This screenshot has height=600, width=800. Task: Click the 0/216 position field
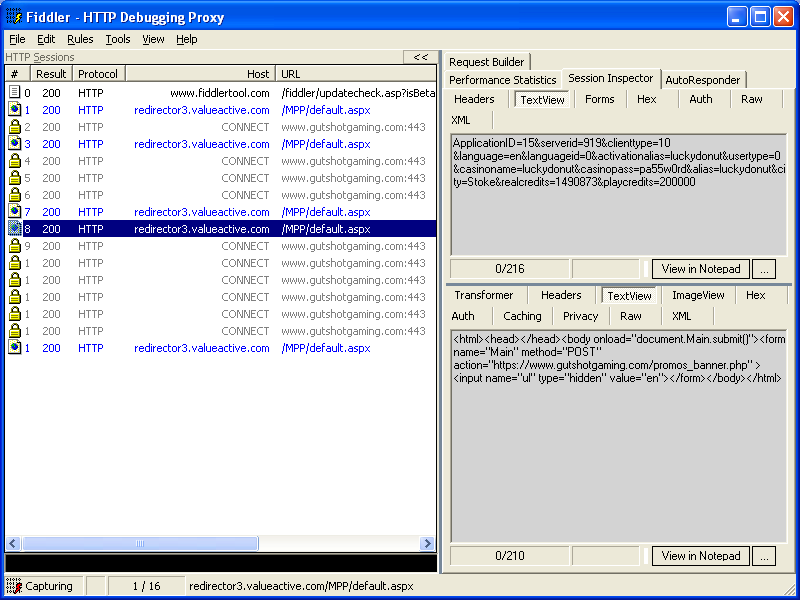pos(509,268)
